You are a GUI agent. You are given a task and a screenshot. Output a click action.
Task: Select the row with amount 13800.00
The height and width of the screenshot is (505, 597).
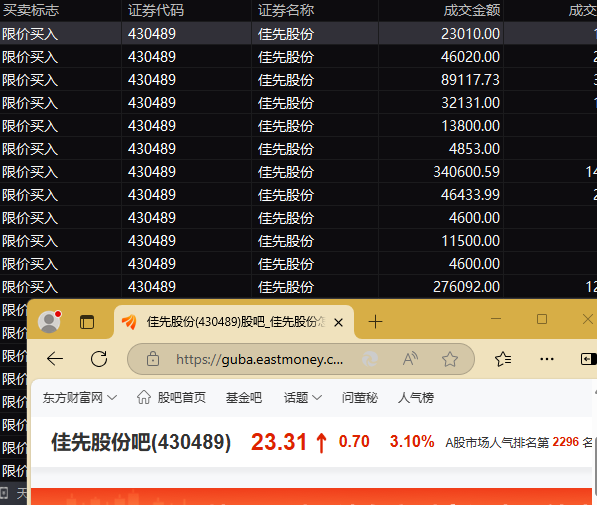tap(298, 126)
